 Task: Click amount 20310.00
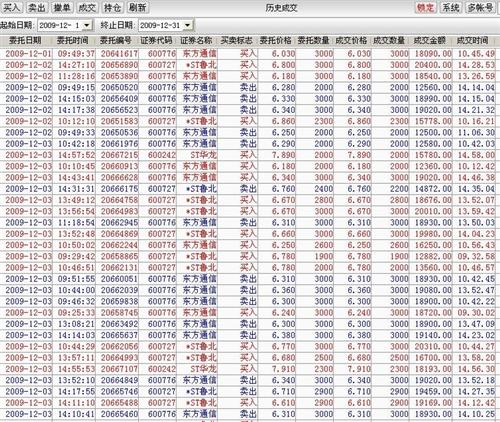(x=433, y=347)
